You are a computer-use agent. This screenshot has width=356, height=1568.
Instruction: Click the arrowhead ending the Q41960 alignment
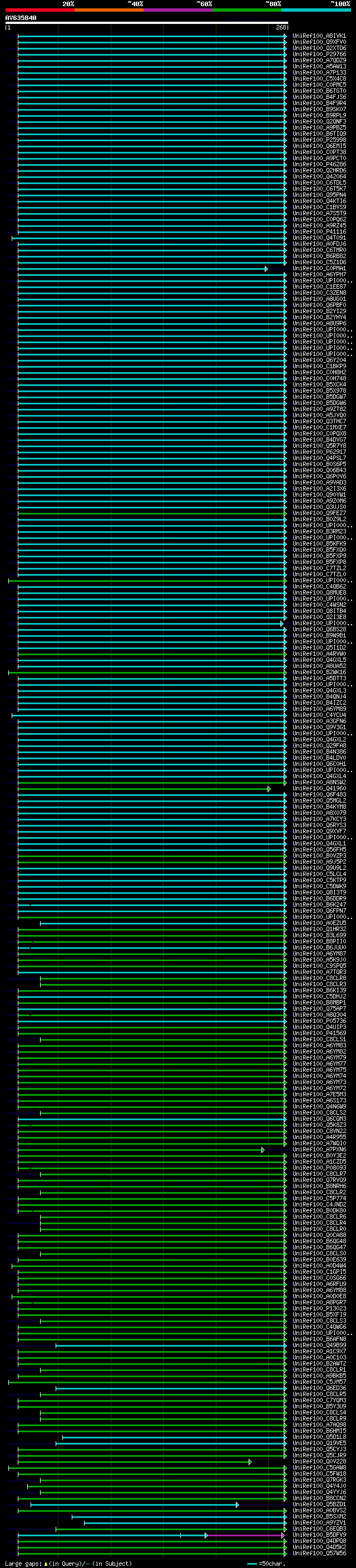click(x=269, y=789)
